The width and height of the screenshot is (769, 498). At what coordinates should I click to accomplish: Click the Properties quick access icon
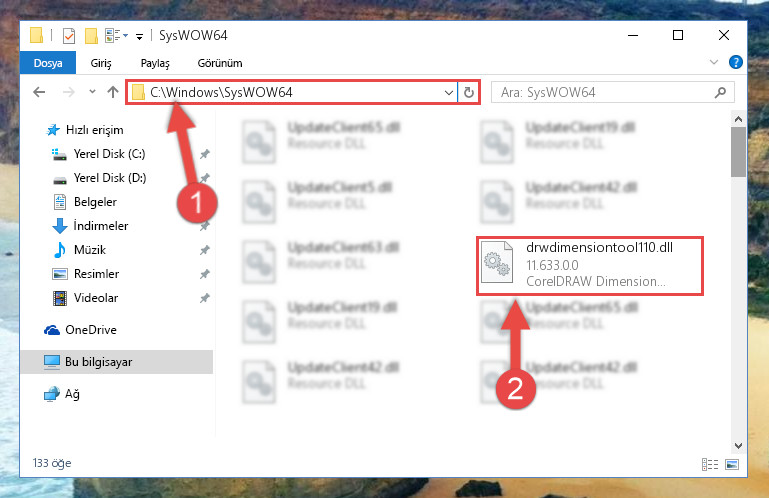pyautogui.click(x=69, y=36)
